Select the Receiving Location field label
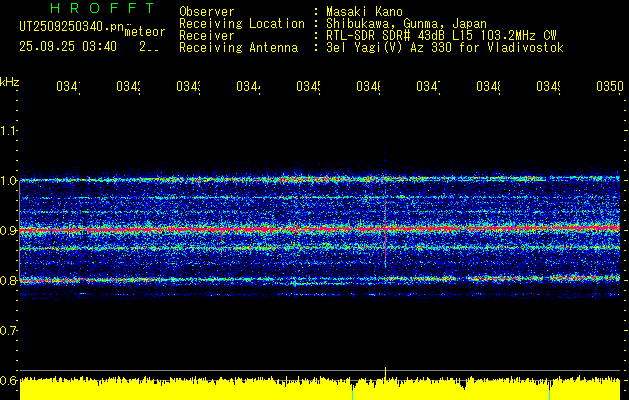 (242, 23)
